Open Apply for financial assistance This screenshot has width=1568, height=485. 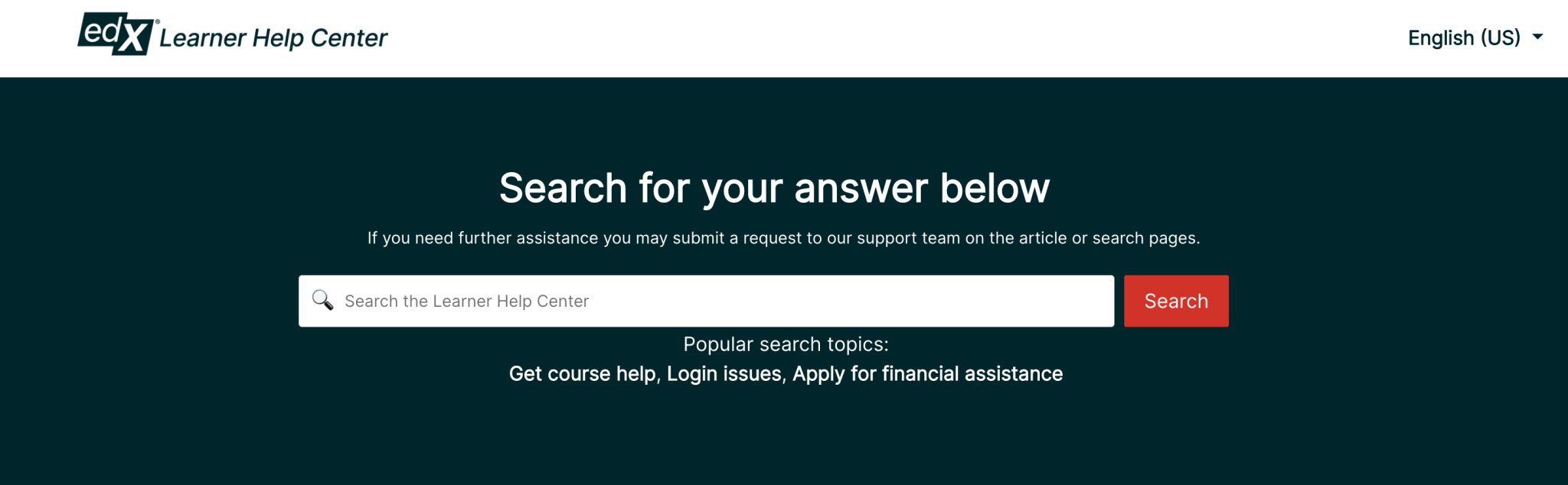929,374
